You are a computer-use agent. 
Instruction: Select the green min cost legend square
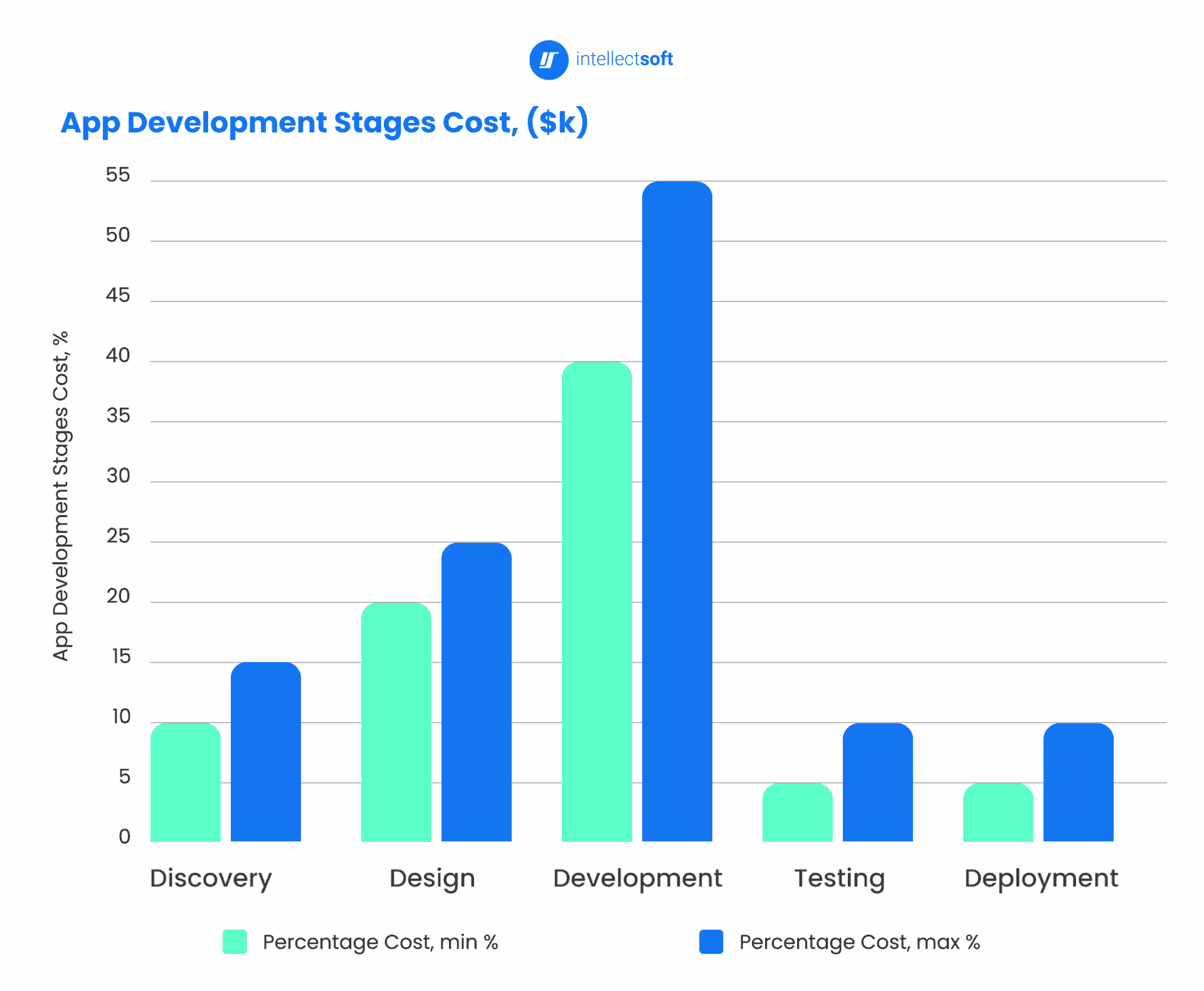pos(235,941)
